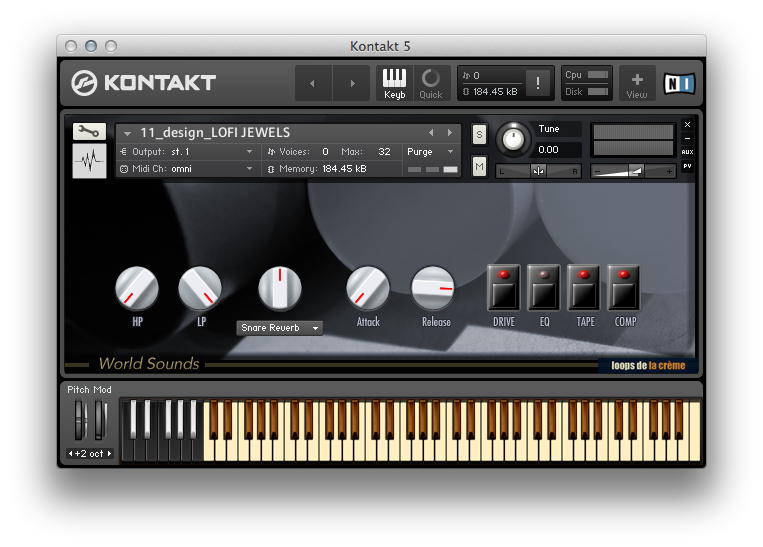Click the exclamation panic button
The width and height of the screenshot is (763, 547).
(x=538, y=83)
